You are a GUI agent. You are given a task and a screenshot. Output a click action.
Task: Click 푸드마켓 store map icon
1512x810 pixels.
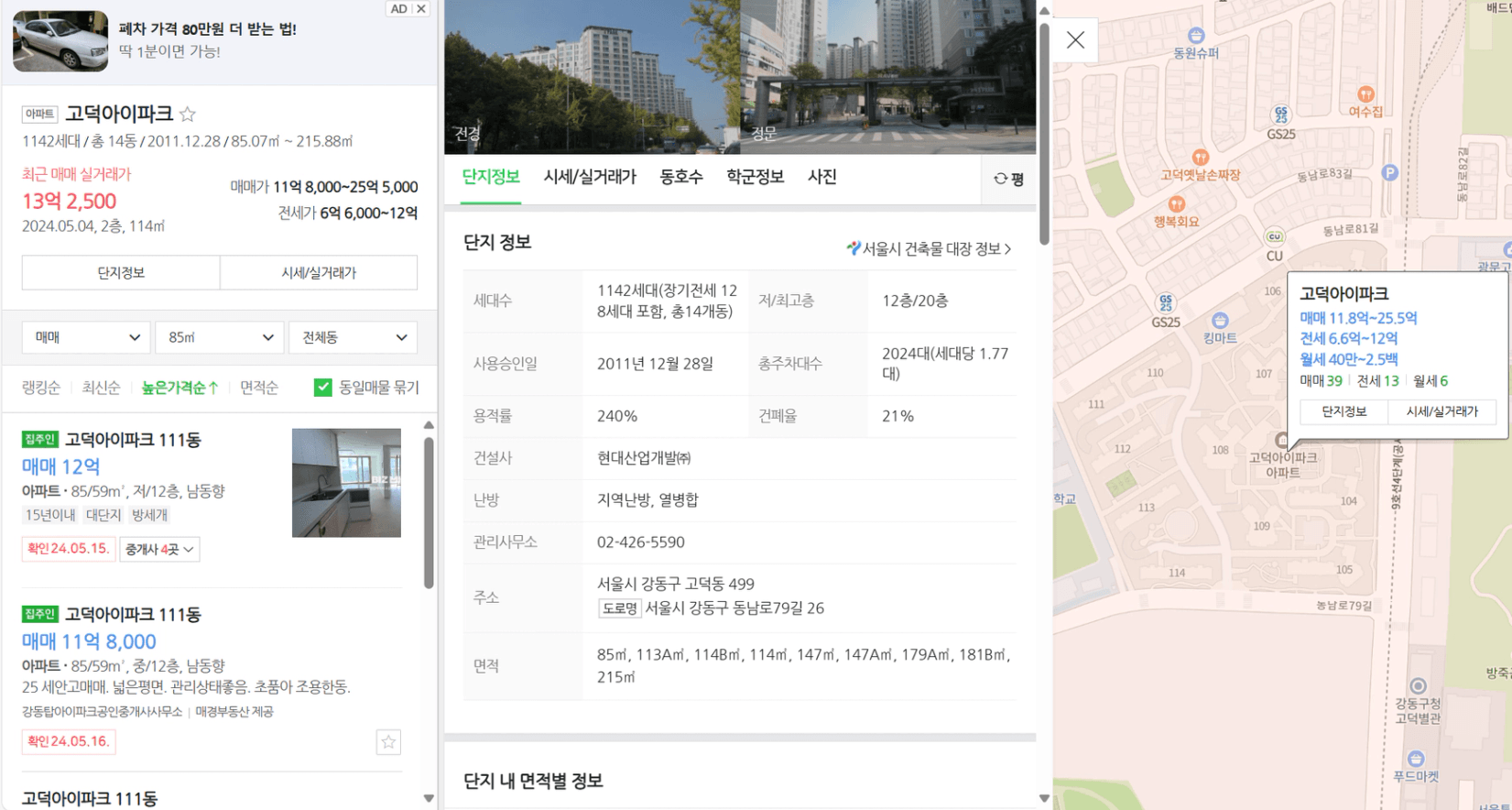(x=1416, y=759)
